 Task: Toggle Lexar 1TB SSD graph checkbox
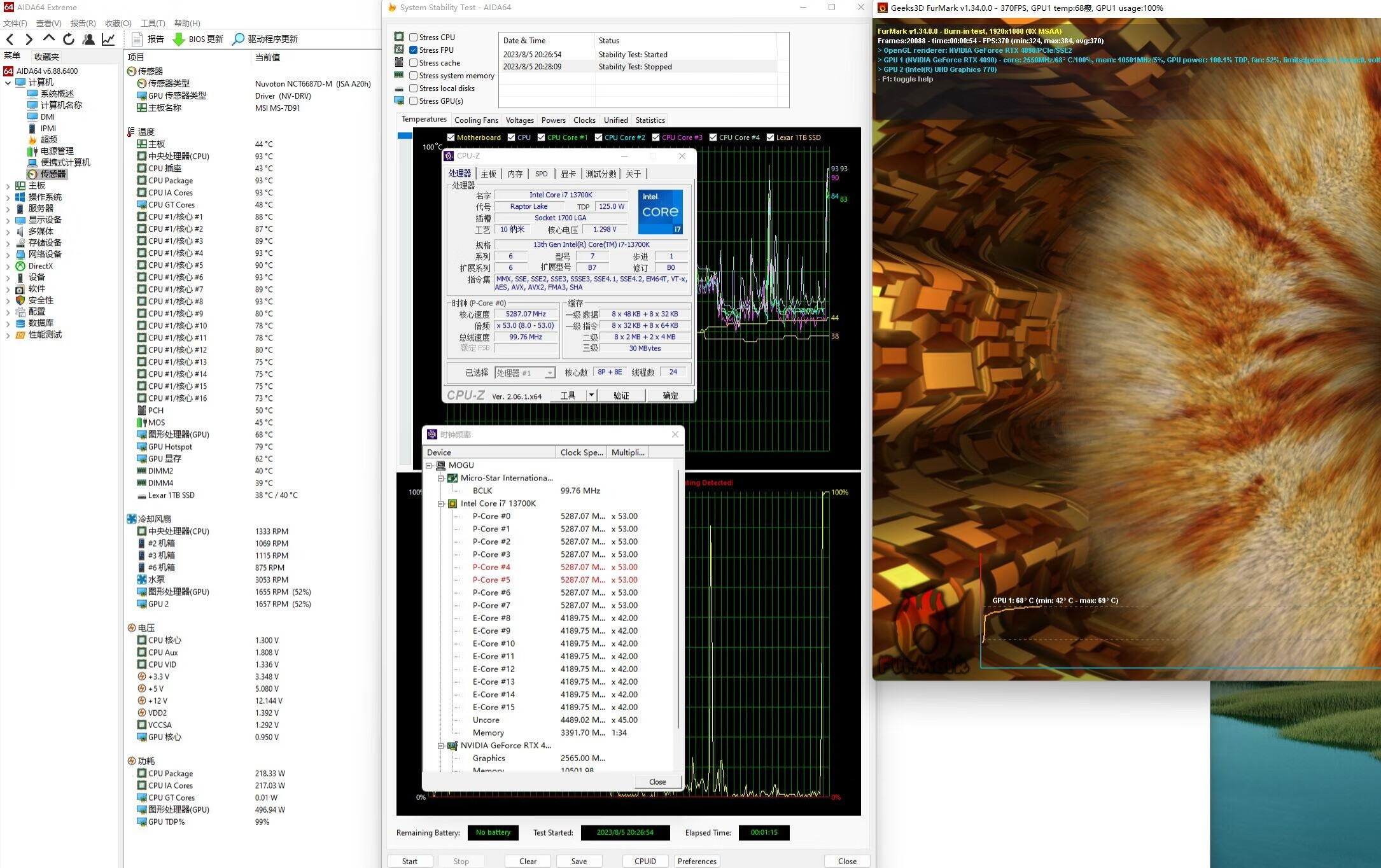(770, 137)
